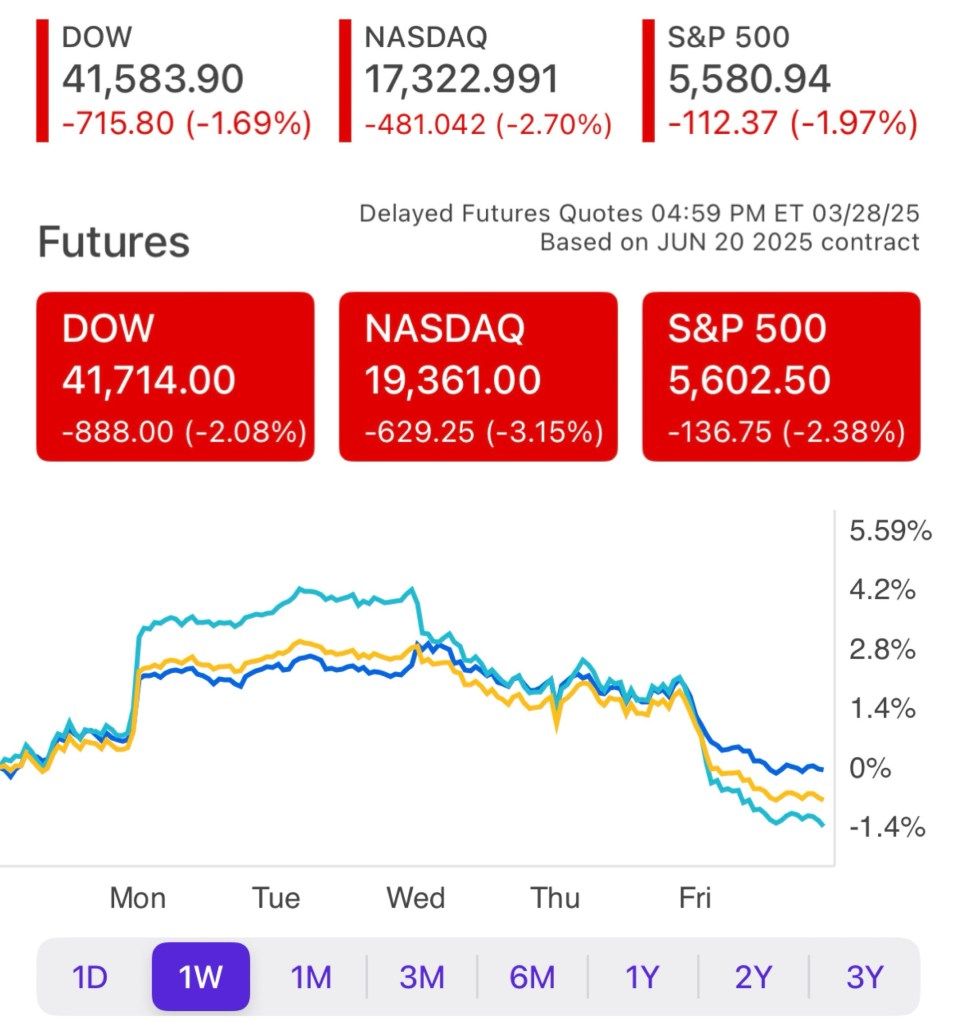Click the teal line's Tuesday peak on chart
This screenshot has width=957, height=1023.
302,590
